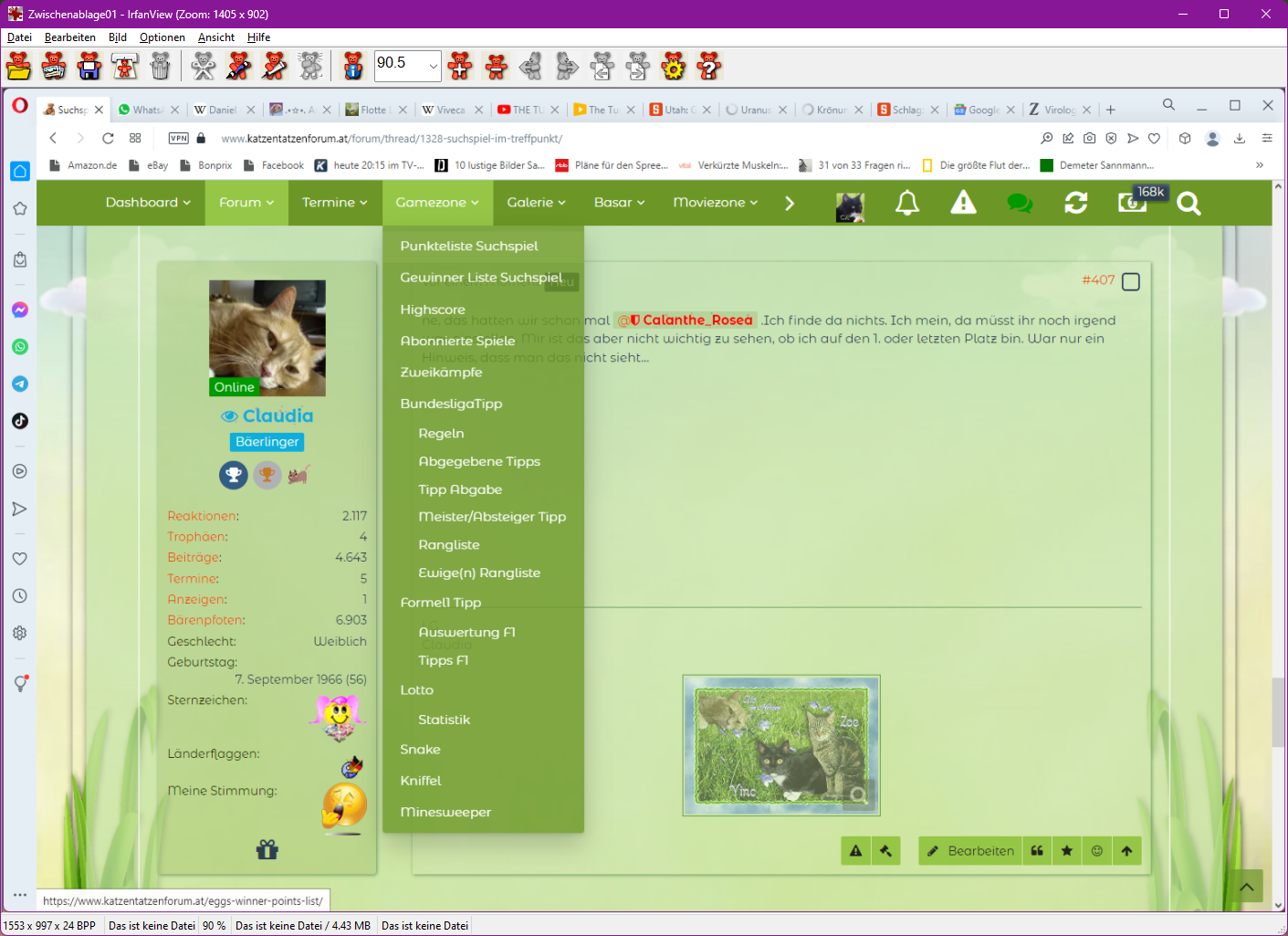The width and height of the screenshot is (1288, 936).
Task: Click the cats signature image thumbnail
Action: pos(780,745)
